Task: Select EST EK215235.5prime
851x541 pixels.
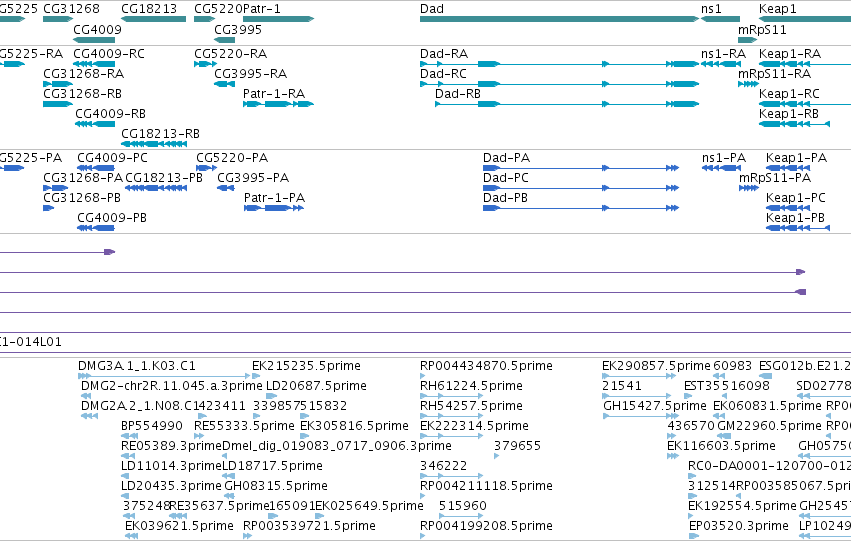Action: (256, 376)
